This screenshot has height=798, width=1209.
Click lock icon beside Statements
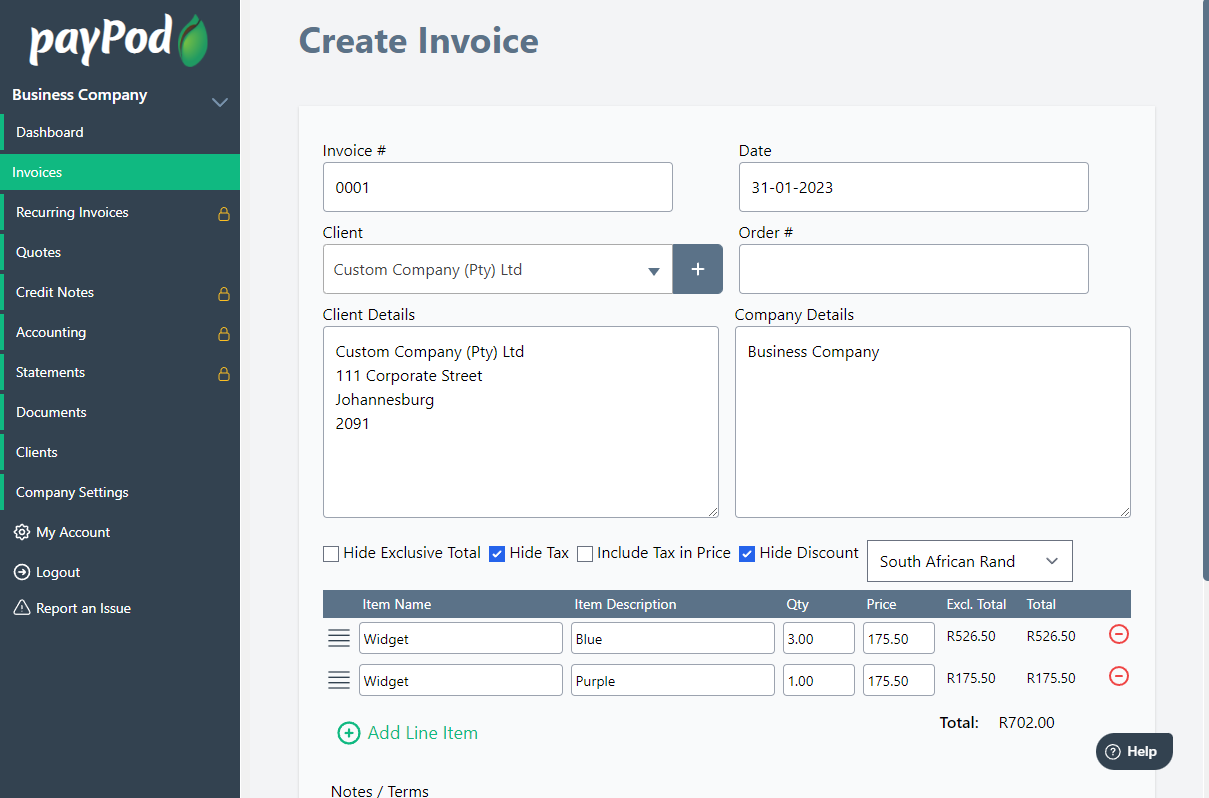(x=224, y=373)
